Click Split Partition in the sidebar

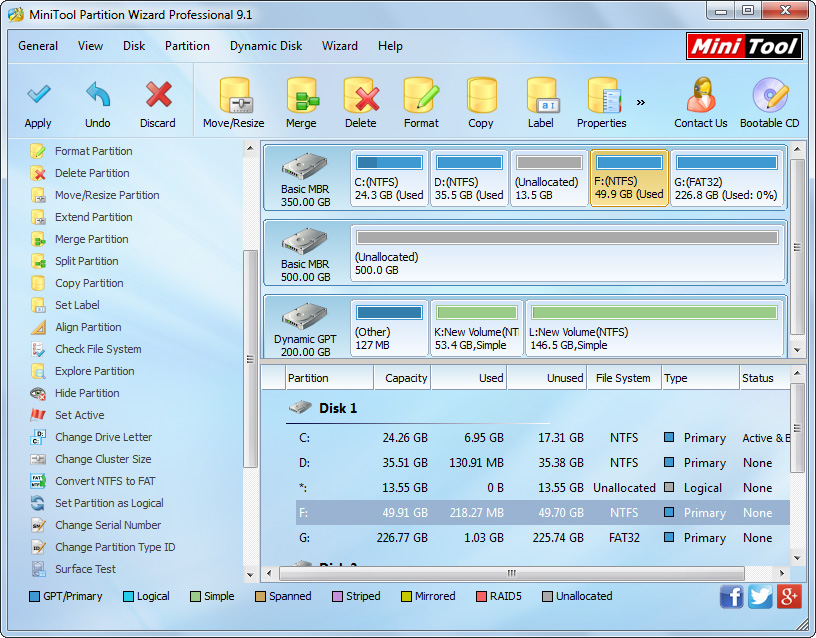tap(86, 261)
